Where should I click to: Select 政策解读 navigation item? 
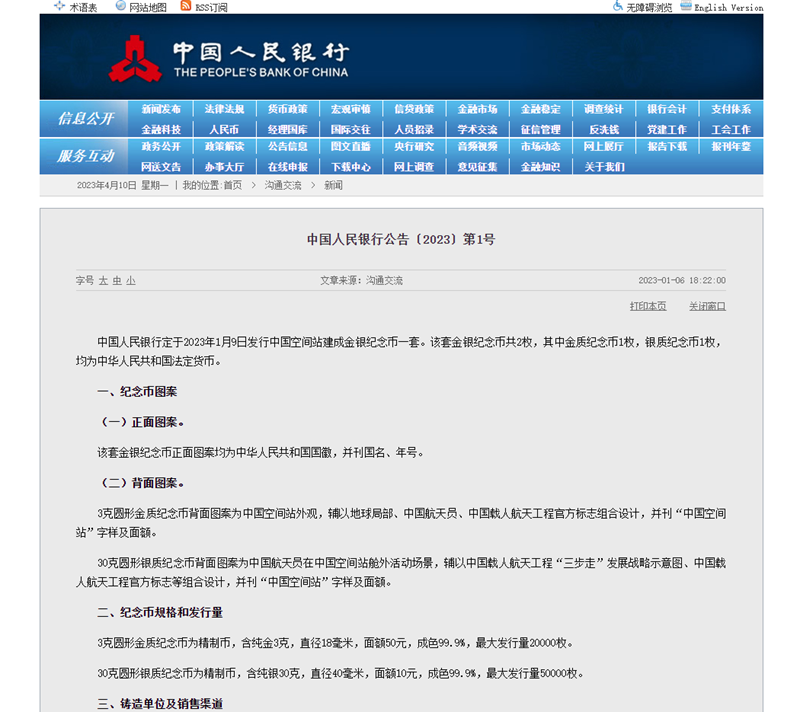tap(224, 146)
